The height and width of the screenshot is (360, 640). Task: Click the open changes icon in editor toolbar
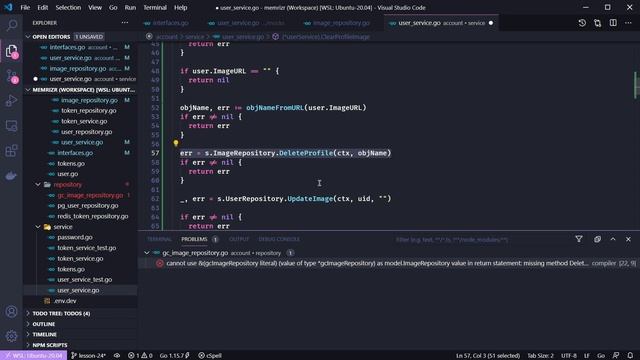click(598, 23)
